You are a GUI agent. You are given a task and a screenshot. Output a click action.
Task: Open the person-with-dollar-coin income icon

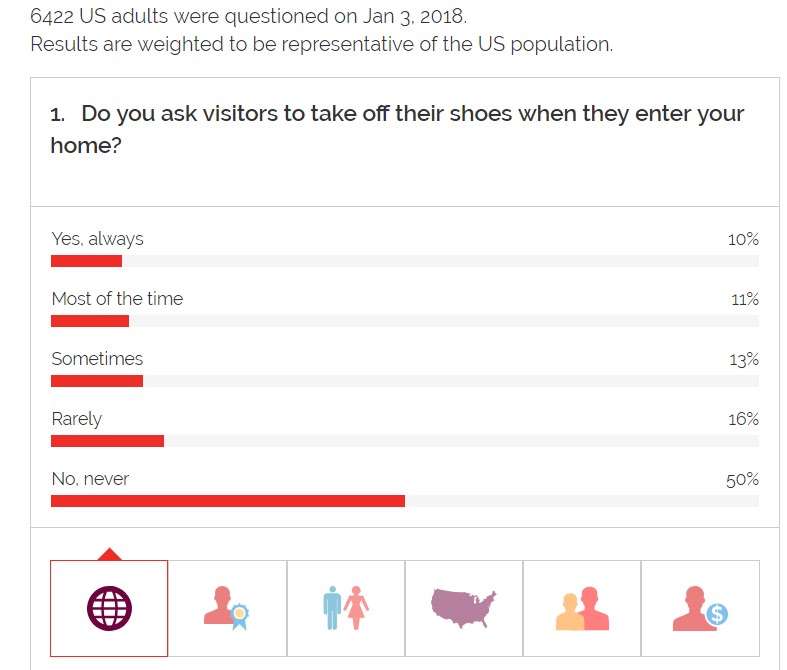tap(700, 607)
